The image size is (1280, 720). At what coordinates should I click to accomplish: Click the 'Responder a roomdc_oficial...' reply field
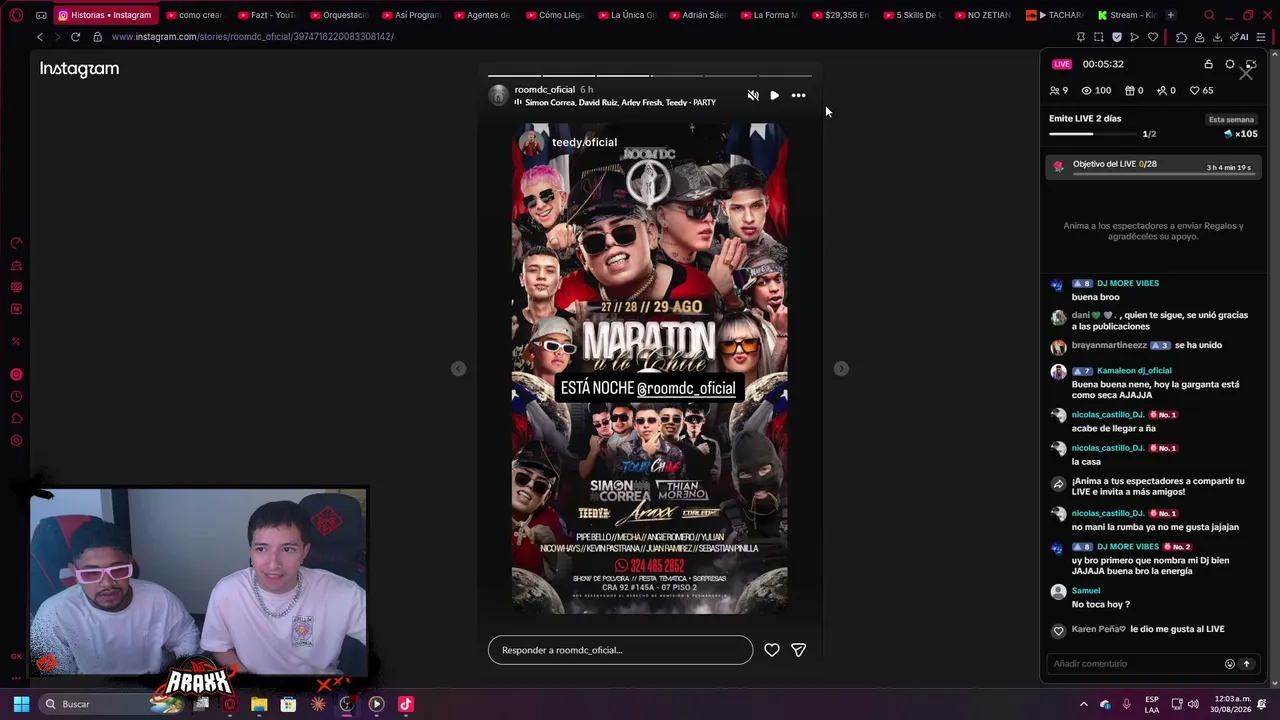click(620, 650)
